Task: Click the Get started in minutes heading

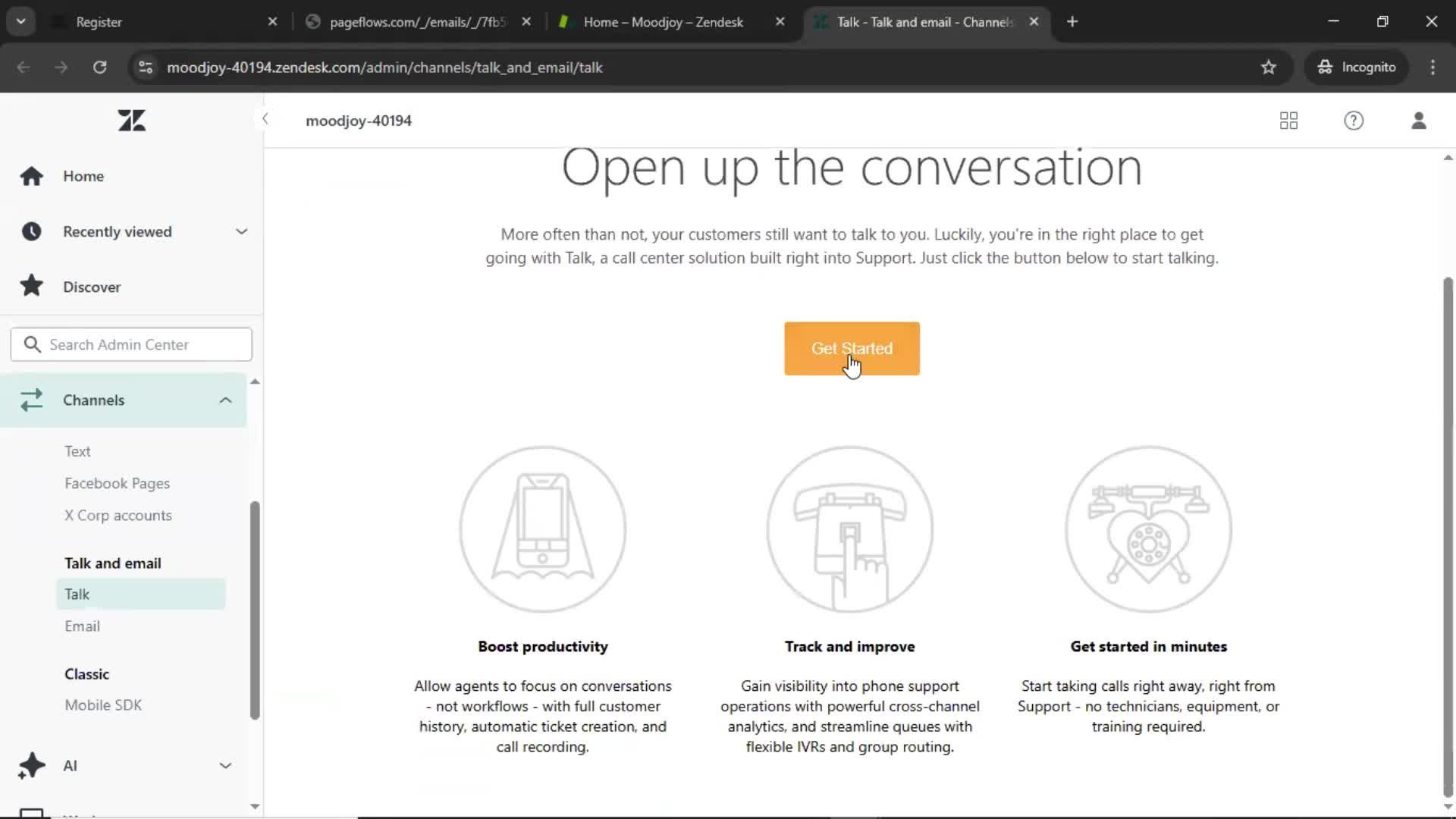Action: coord(1148,647)
